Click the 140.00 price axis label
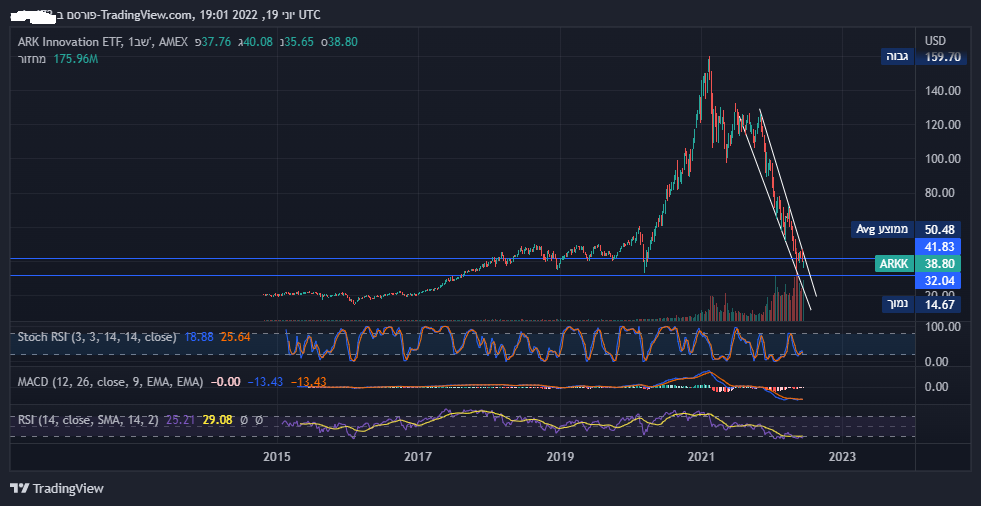The height and width of the screenshot is (506, 981). 942,91
